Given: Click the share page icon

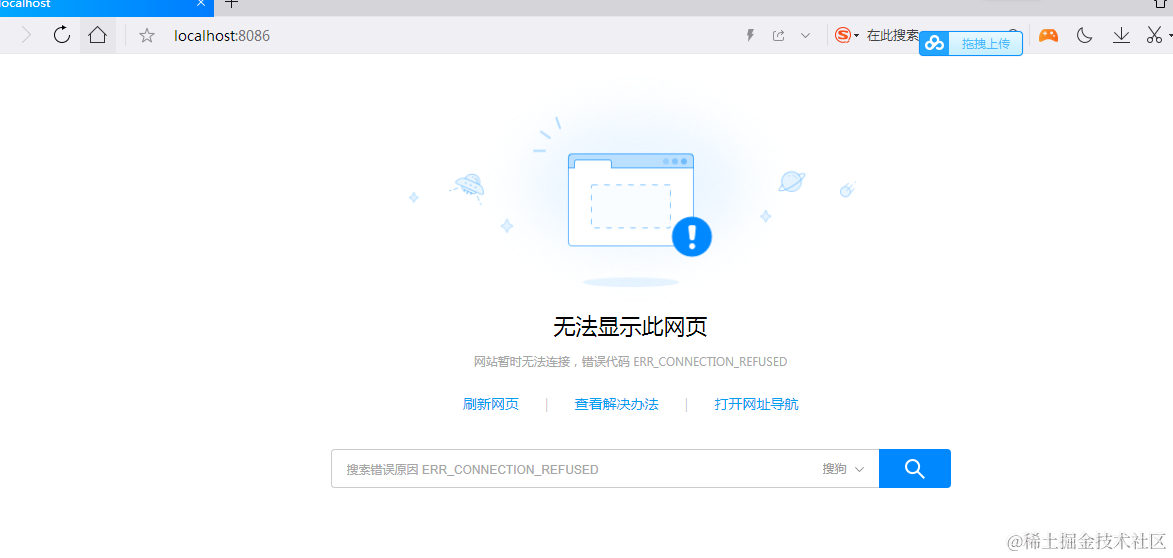Looking at the screenshot, I should click(x=778, y=35).
